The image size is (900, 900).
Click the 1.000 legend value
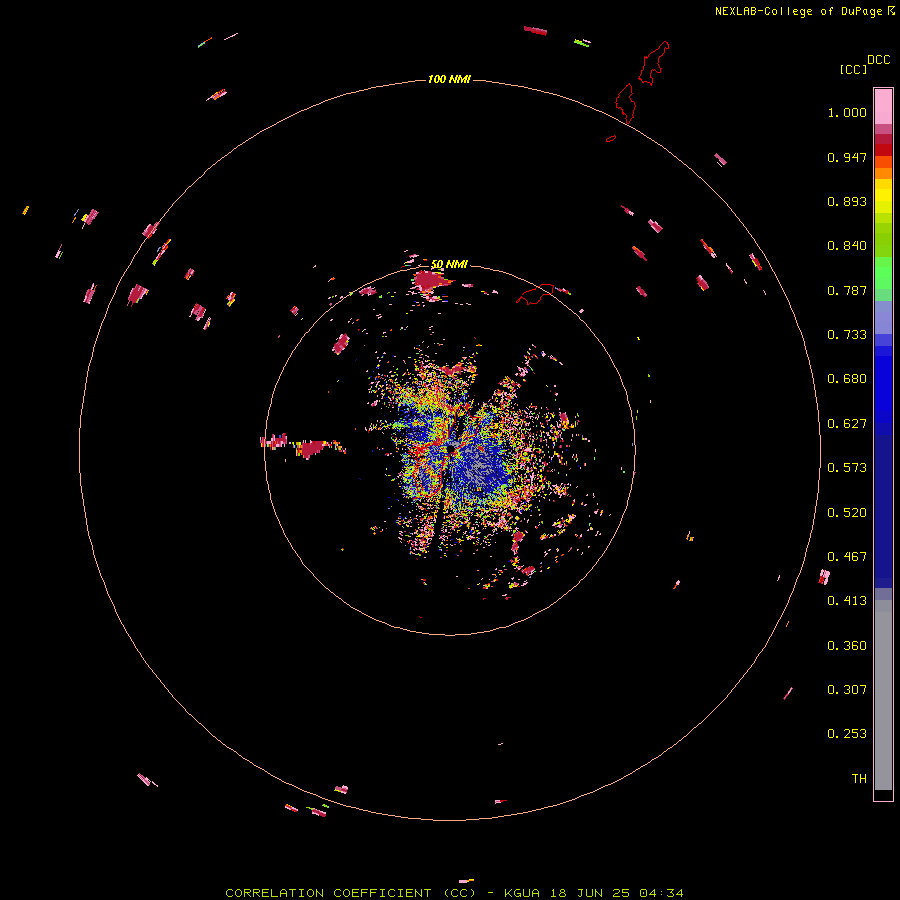click(847, 112)
